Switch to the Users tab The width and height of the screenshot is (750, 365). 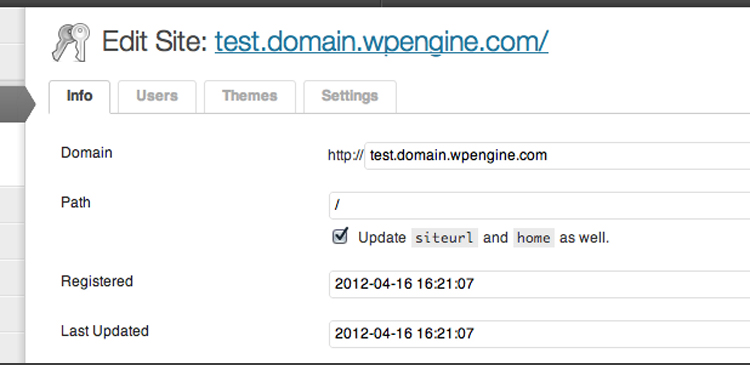pyautogui.click(x=157, y=96)
